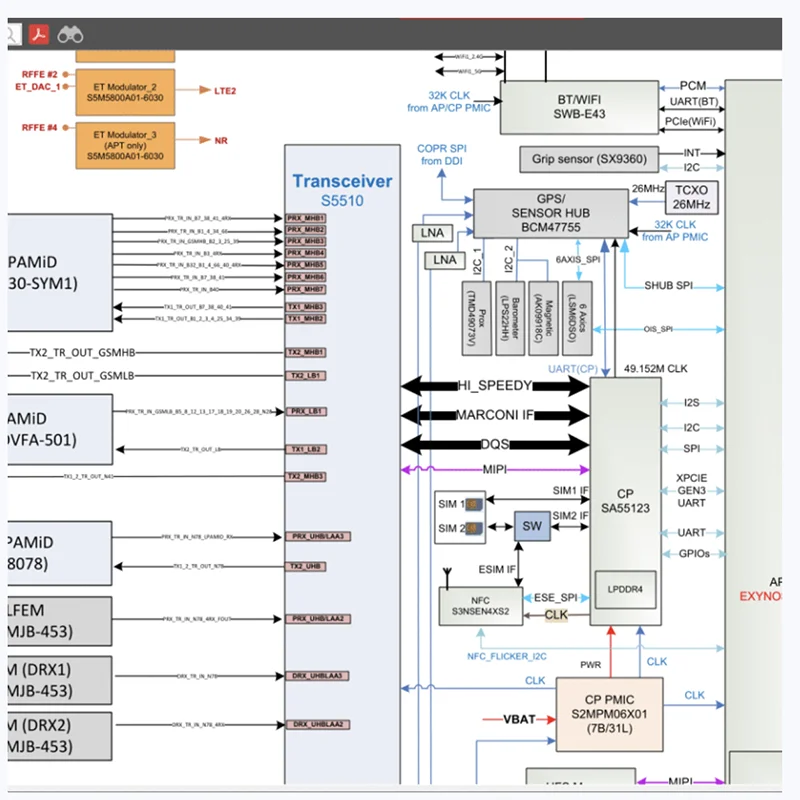Click the LPDDR4 box inside CP
This screenshot has height=800, width=800.
click(x=625, y=589)
